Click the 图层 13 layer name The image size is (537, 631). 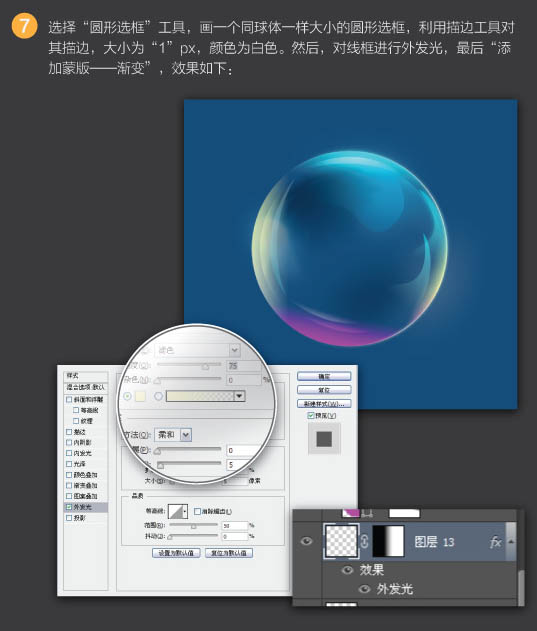tap(434, 542)
